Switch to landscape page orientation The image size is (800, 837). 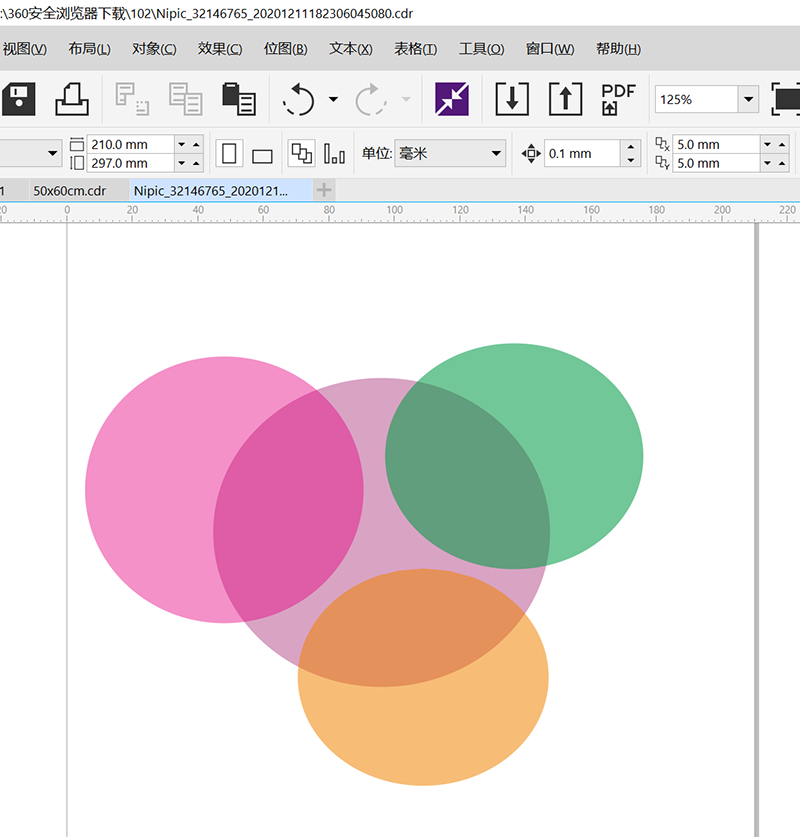262,154
